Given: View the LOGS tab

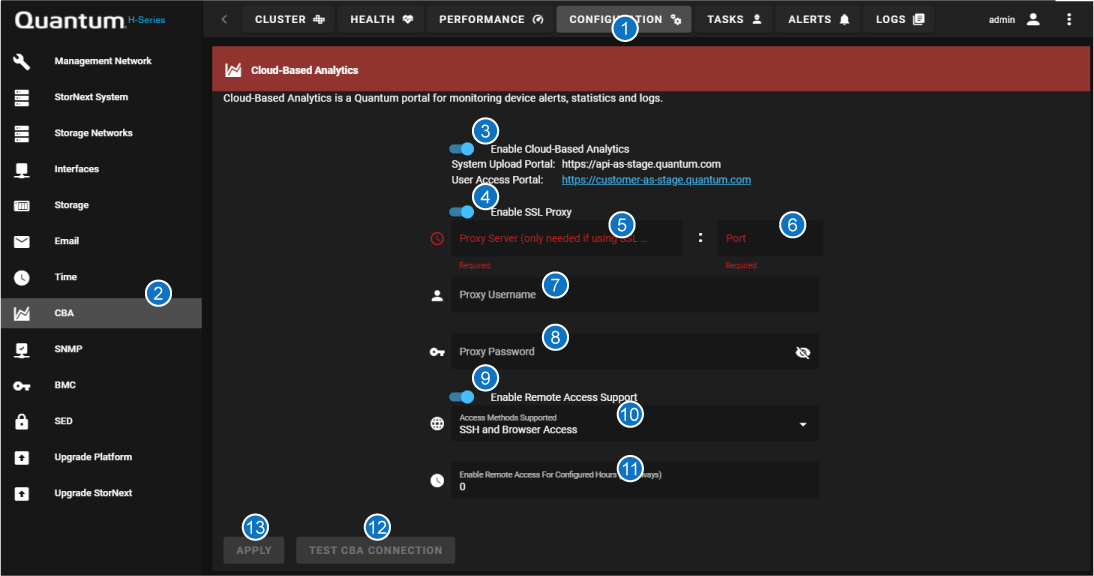Looking at the screenshot, I should (x=900, y=20).
